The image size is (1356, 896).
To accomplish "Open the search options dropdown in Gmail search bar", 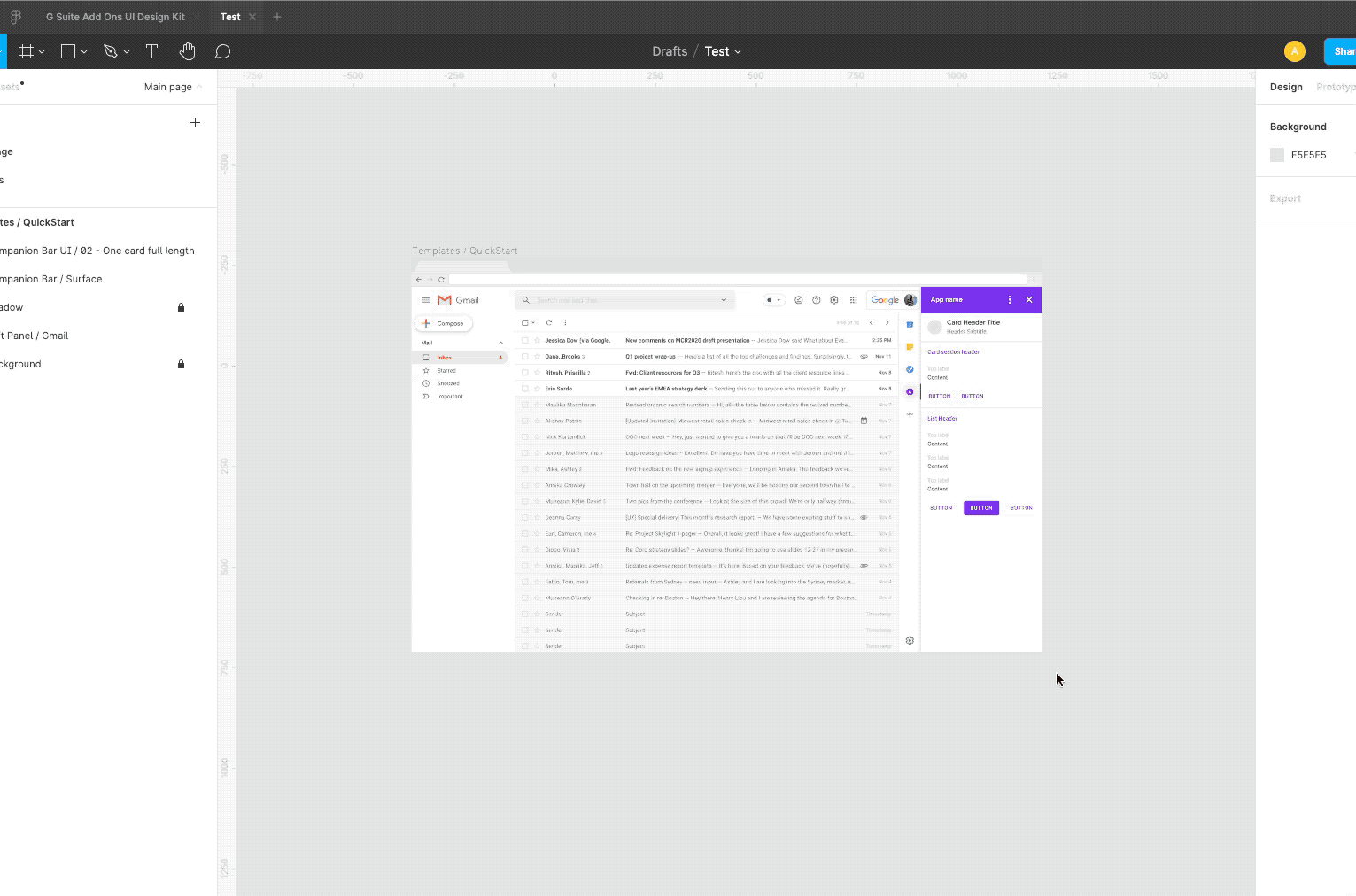I will (724, 300).
